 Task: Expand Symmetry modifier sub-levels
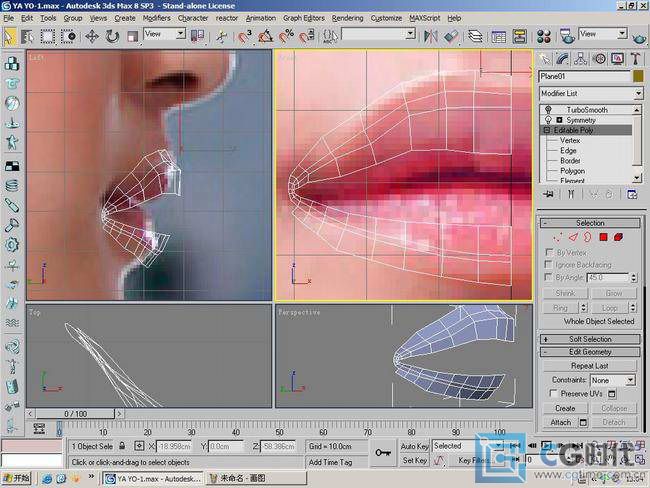[x=559, y=120]
